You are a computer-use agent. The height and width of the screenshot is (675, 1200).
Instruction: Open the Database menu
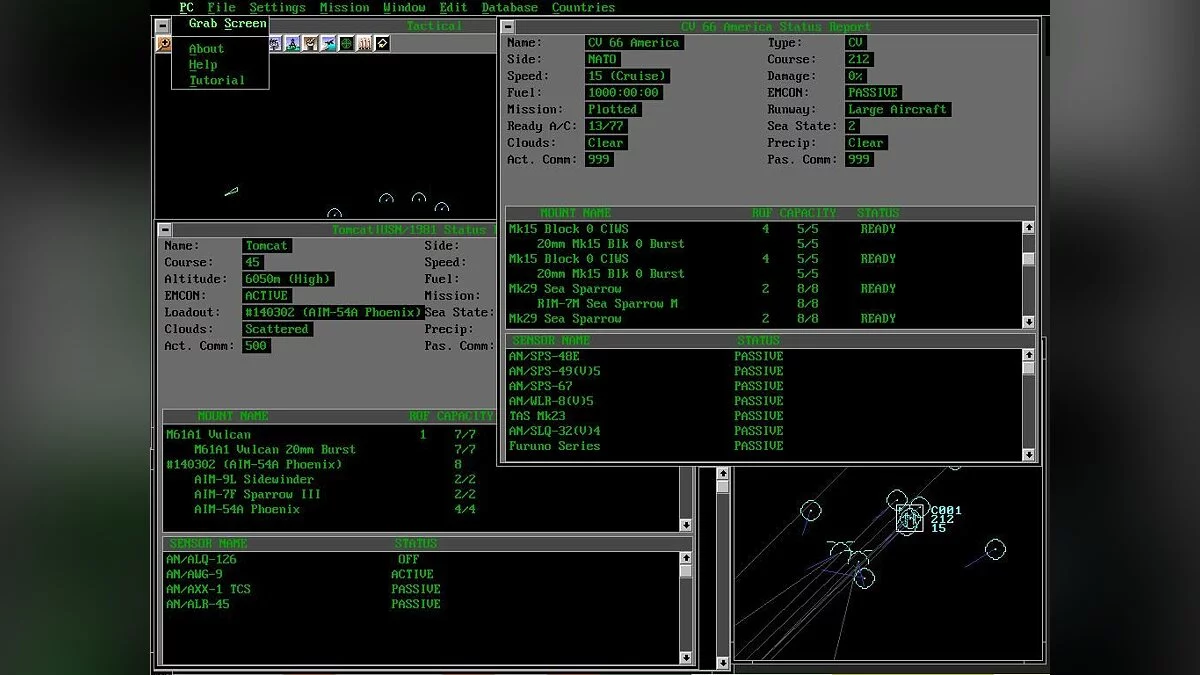tap(509, 7)
